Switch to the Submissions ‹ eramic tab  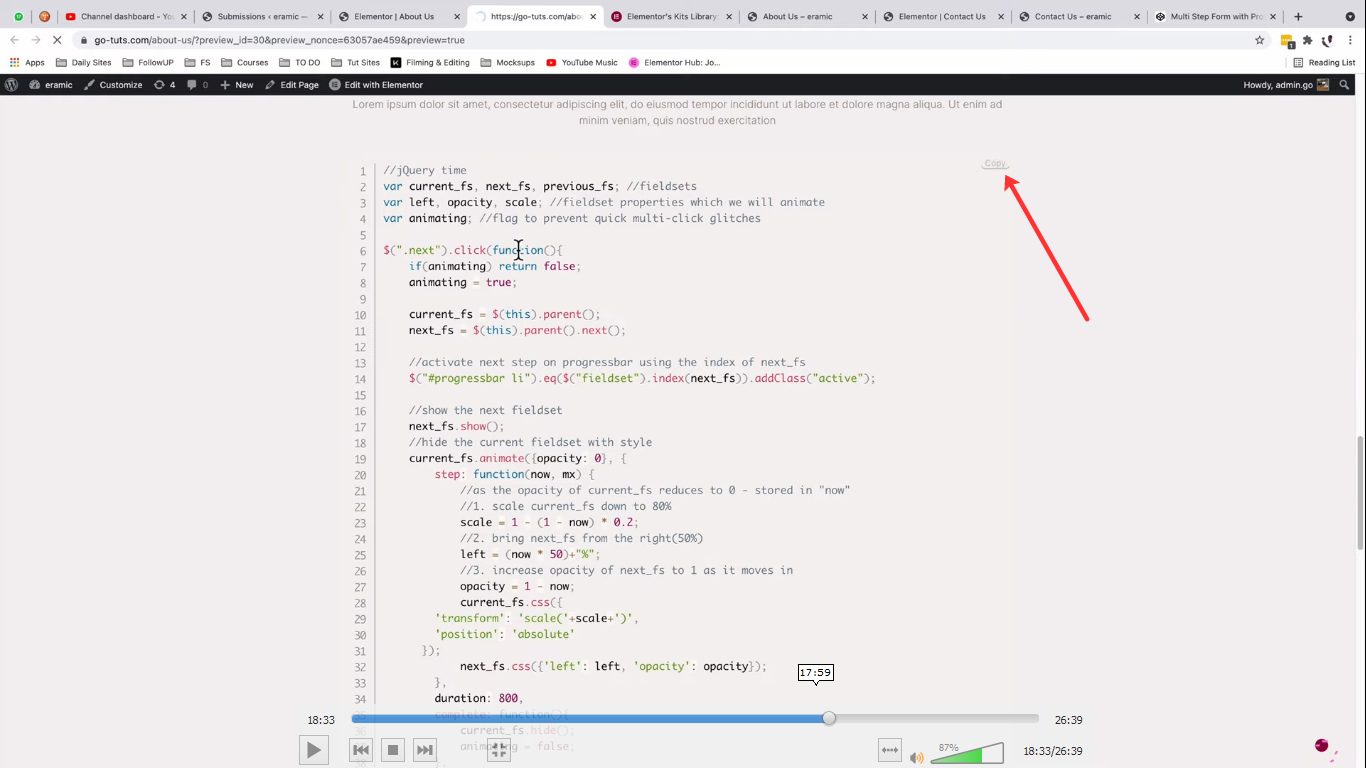tap(263, 16)
